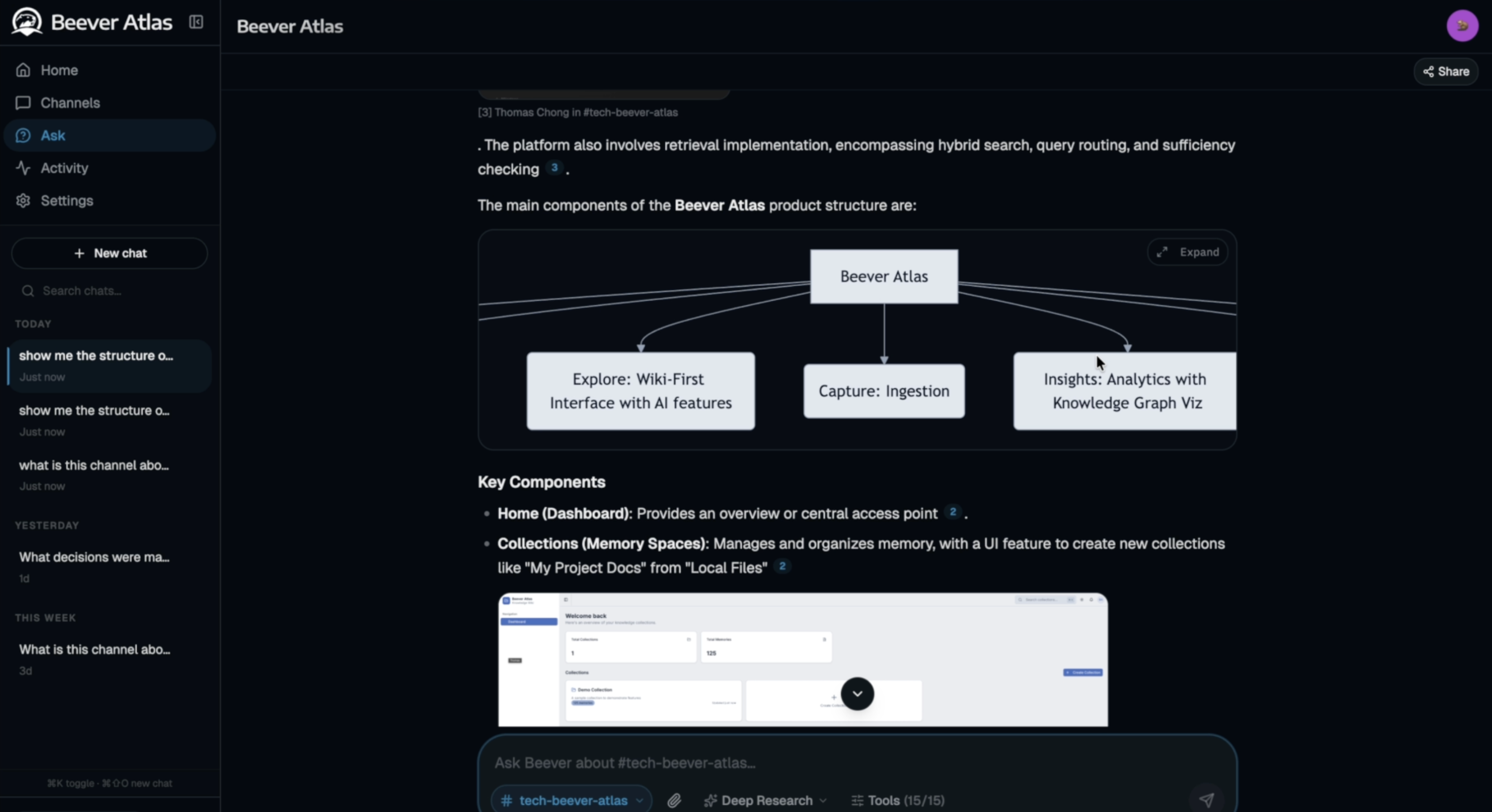The image size is (1492, 812).
Task: Click the Beever Atlas diagram node
Action: [x=884, y=276]
